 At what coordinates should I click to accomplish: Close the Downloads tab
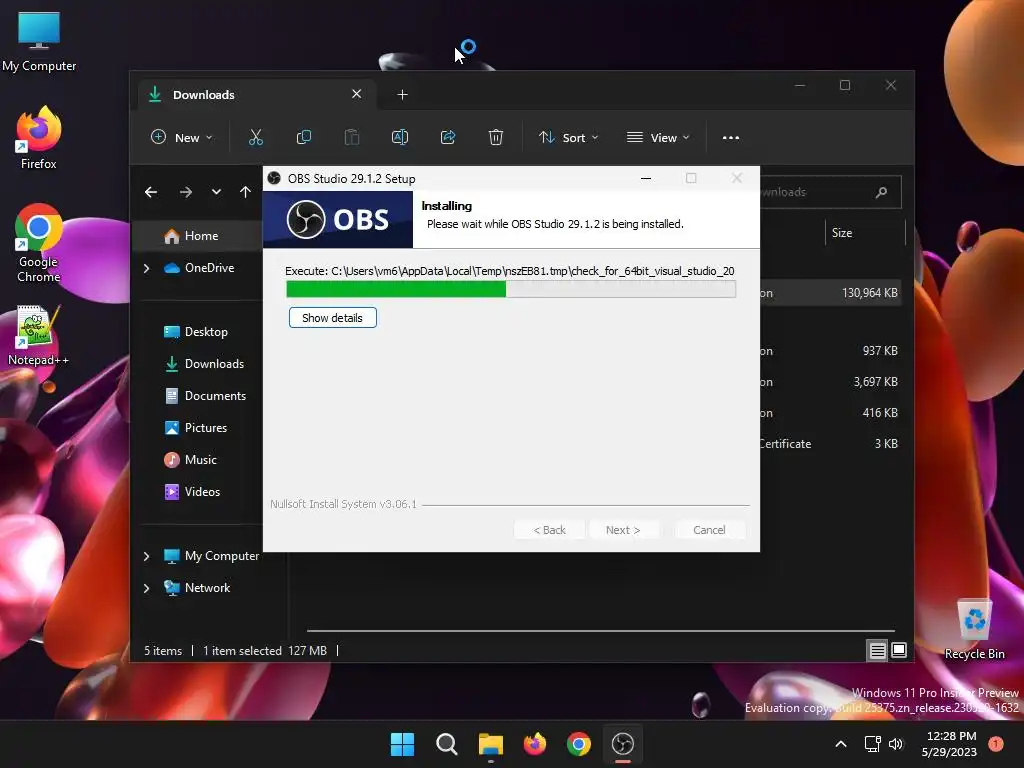(x=357, y=94)
